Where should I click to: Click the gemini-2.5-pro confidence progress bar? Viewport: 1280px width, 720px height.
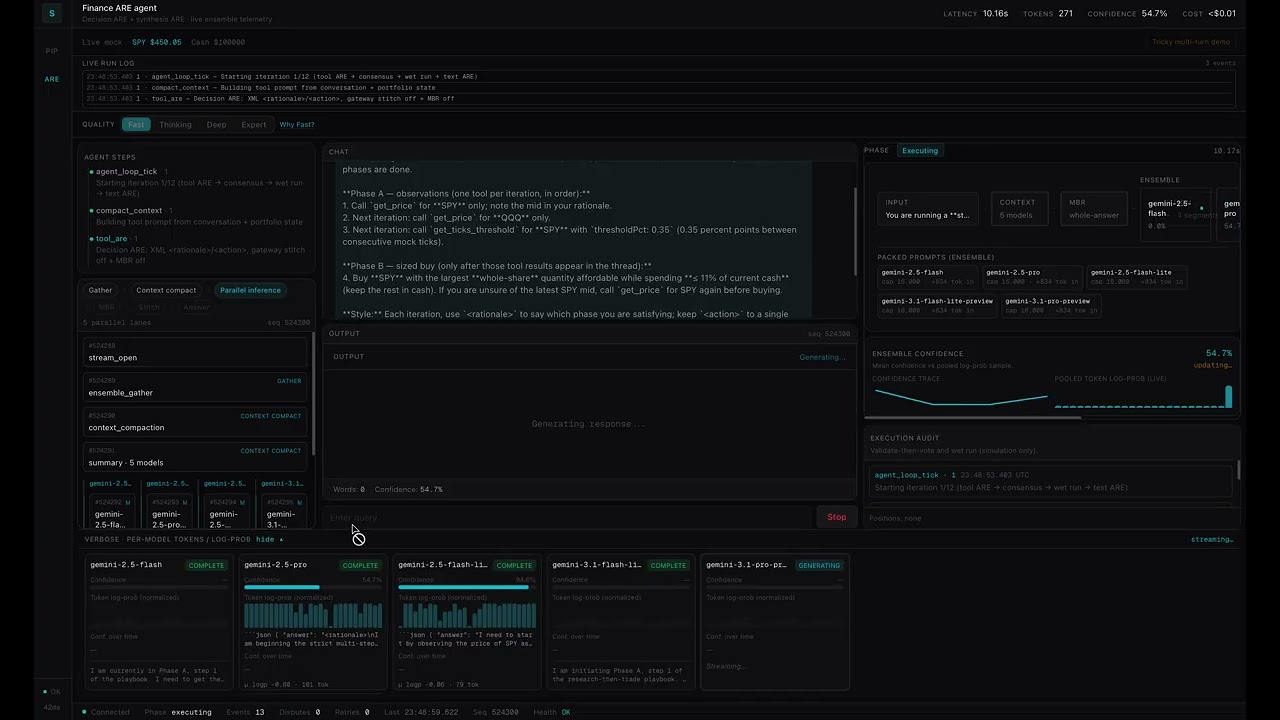point(313,588)
